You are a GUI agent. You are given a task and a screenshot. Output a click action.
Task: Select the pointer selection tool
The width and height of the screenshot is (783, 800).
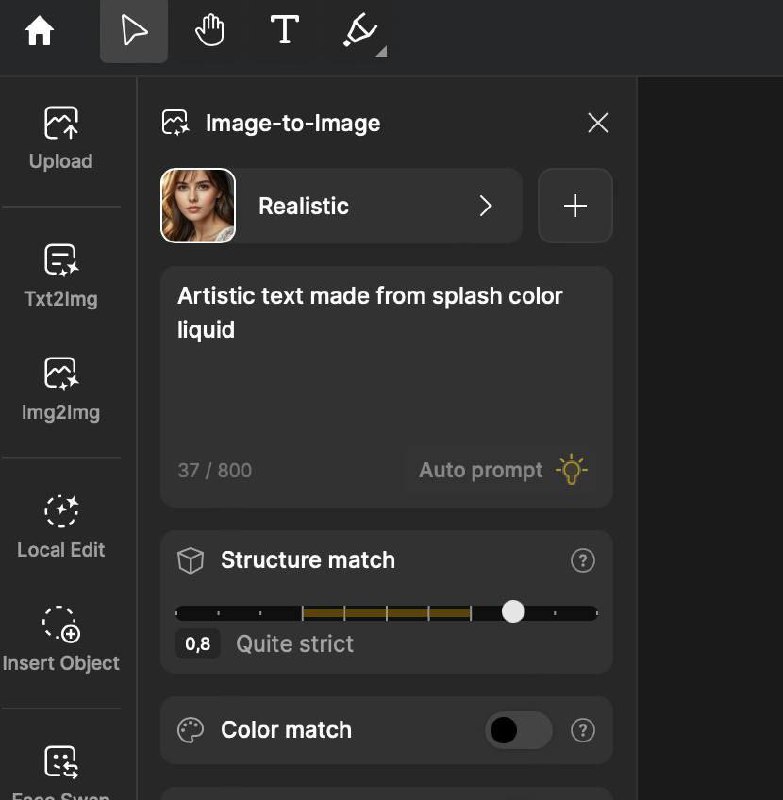tap(134, 31)
